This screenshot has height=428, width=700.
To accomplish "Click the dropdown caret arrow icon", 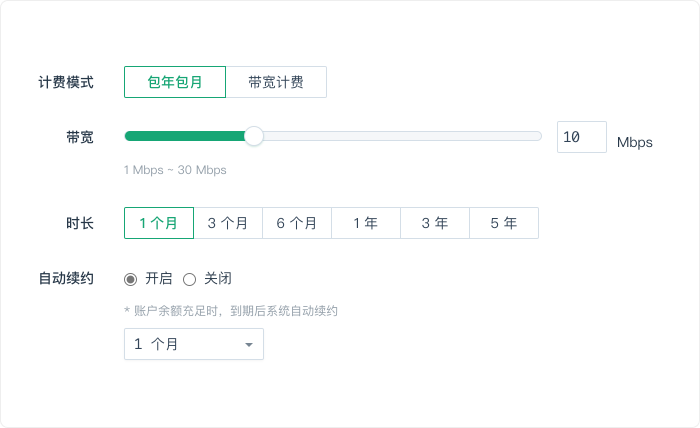I will click(x=249, y=345).
